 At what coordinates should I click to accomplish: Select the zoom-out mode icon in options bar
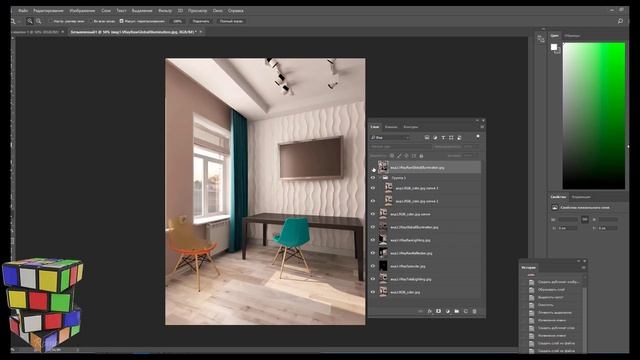tap(39, 21)
